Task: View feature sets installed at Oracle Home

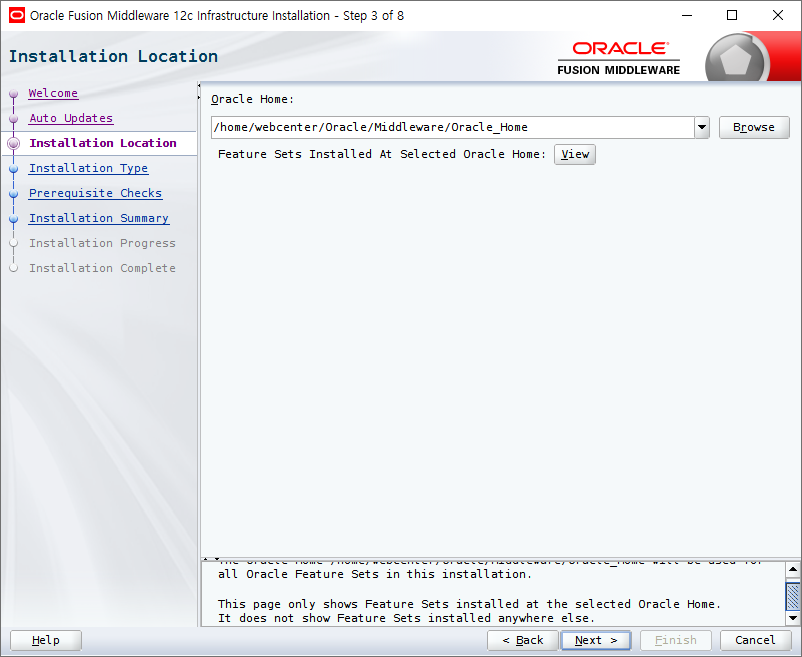Action: (x=575, y=154)
